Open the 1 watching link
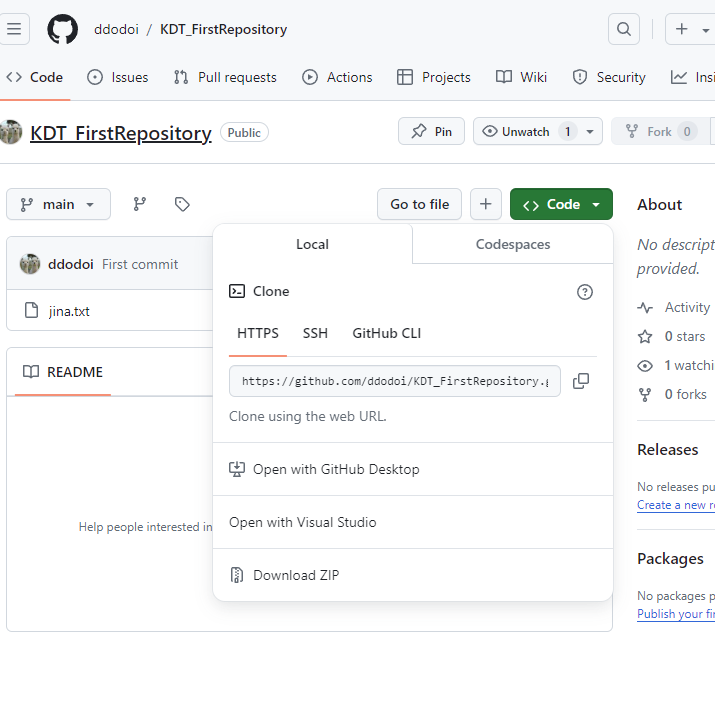The width and height of the screenshot is (715, 701). (689, 366)
